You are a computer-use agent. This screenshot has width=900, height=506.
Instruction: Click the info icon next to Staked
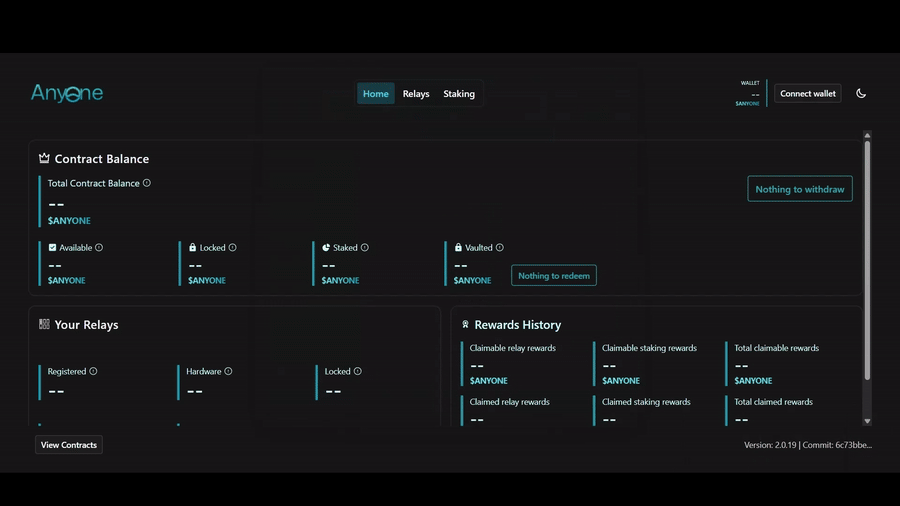coord(365,247)
